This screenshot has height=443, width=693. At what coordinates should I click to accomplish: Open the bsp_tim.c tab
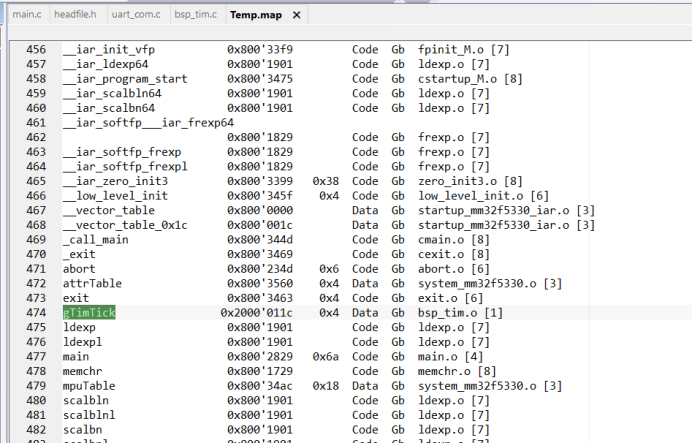click(195, 15)
